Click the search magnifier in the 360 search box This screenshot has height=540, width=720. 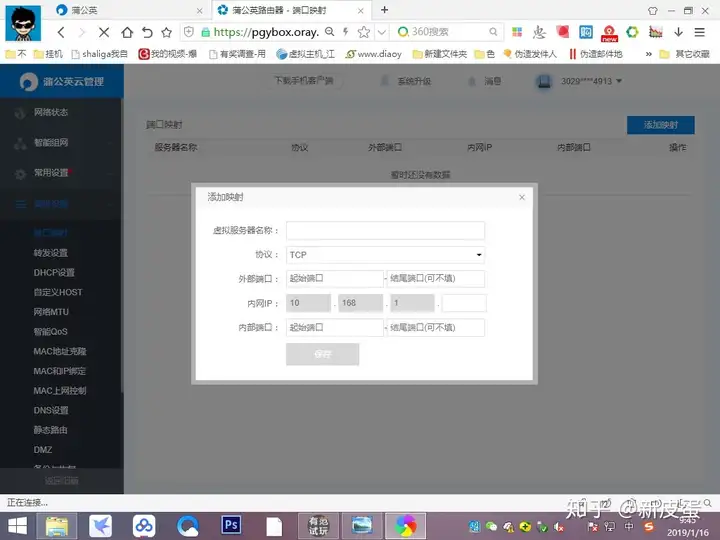click(x=493, y=32)
